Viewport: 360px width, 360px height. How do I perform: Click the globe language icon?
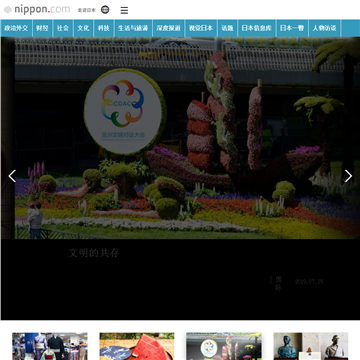point(105,10)
